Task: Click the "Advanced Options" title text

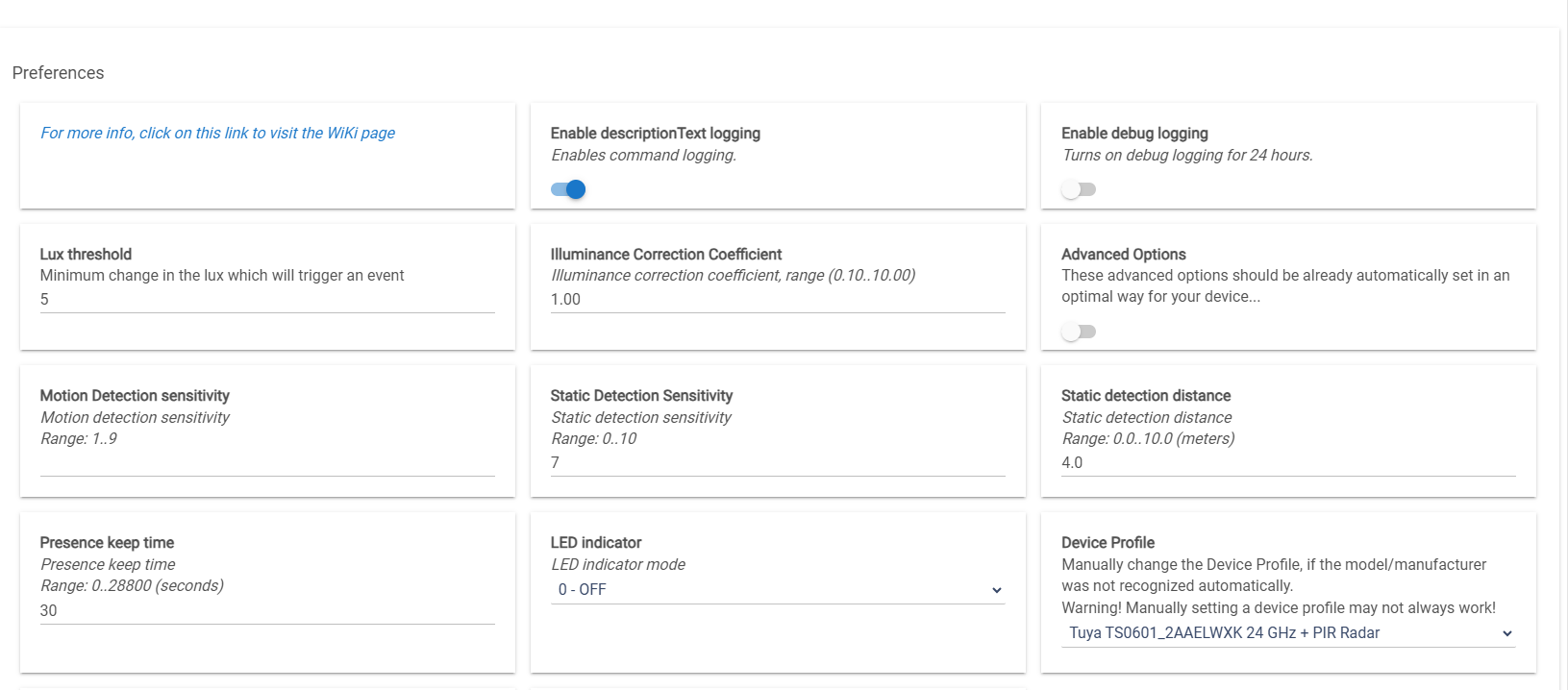Action: [1123, 255]
